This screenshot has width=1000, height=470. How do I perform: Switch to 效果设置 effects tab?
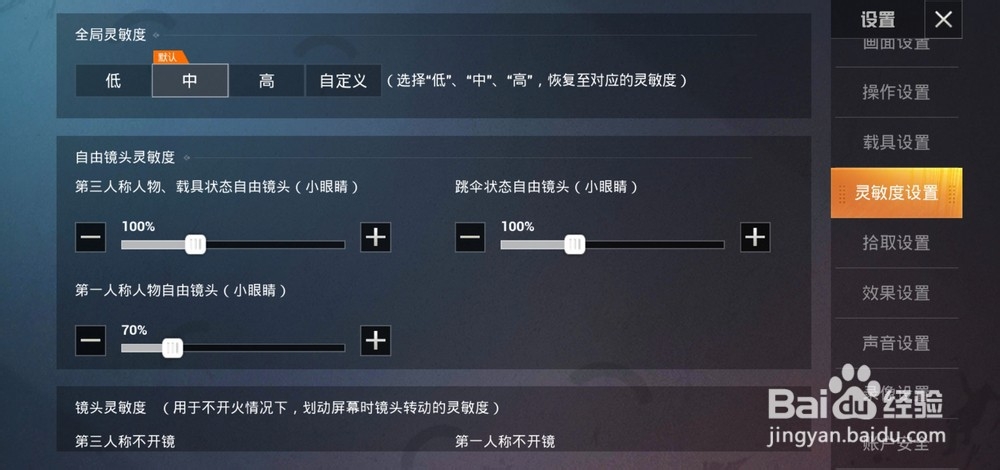click(x=896, y=293)
